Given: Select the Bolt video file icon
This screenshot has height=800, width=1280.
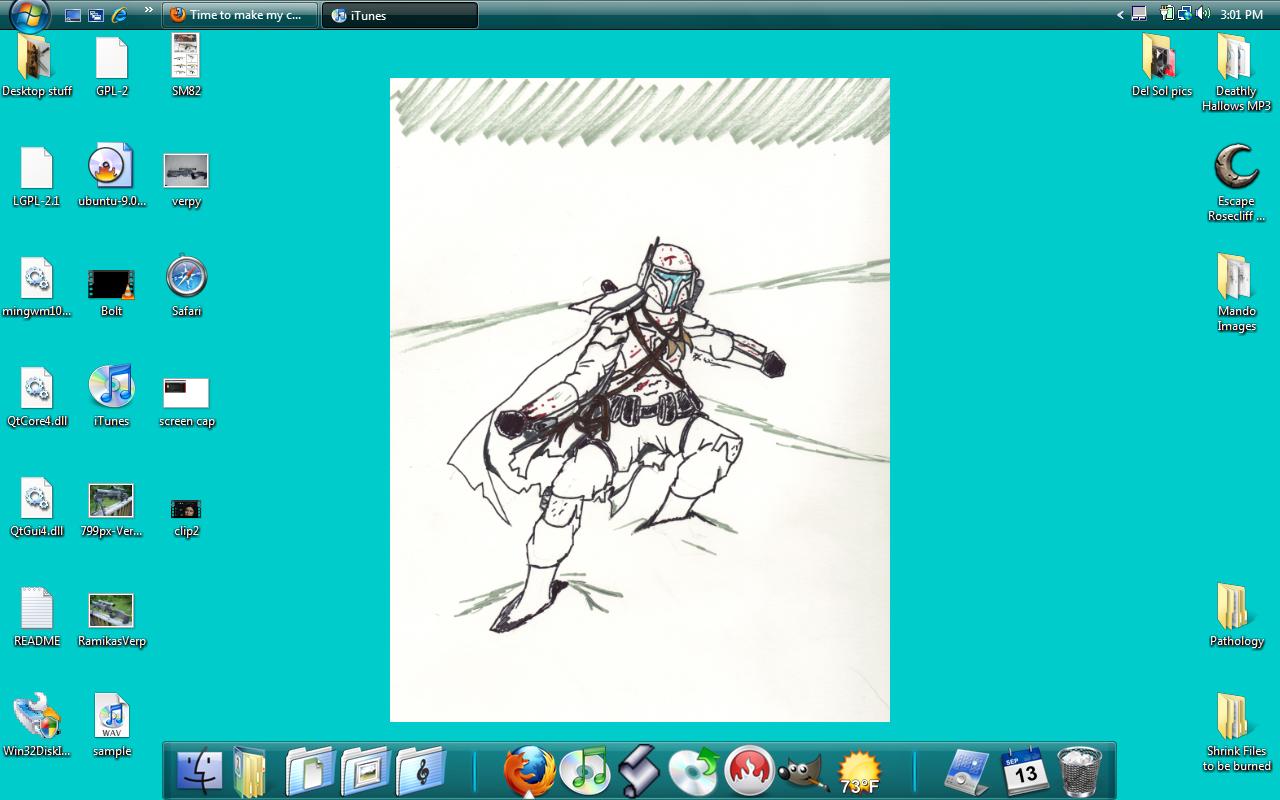Looking at the screenshot, I should pos(111,292).
